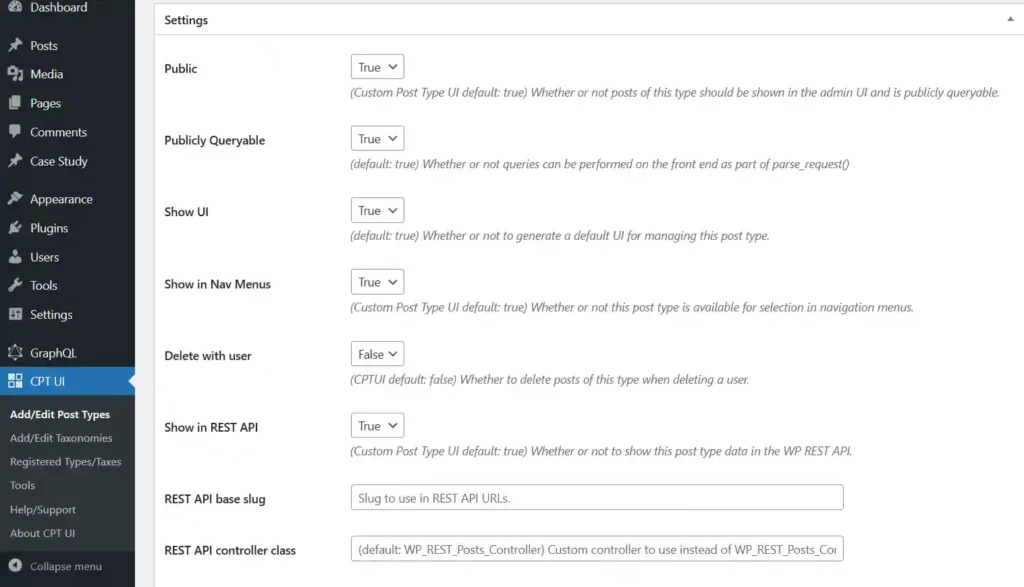This screenshot has width=1024, height=587.
Task: Click the Case Study pin icon
Action: (15, 160)
